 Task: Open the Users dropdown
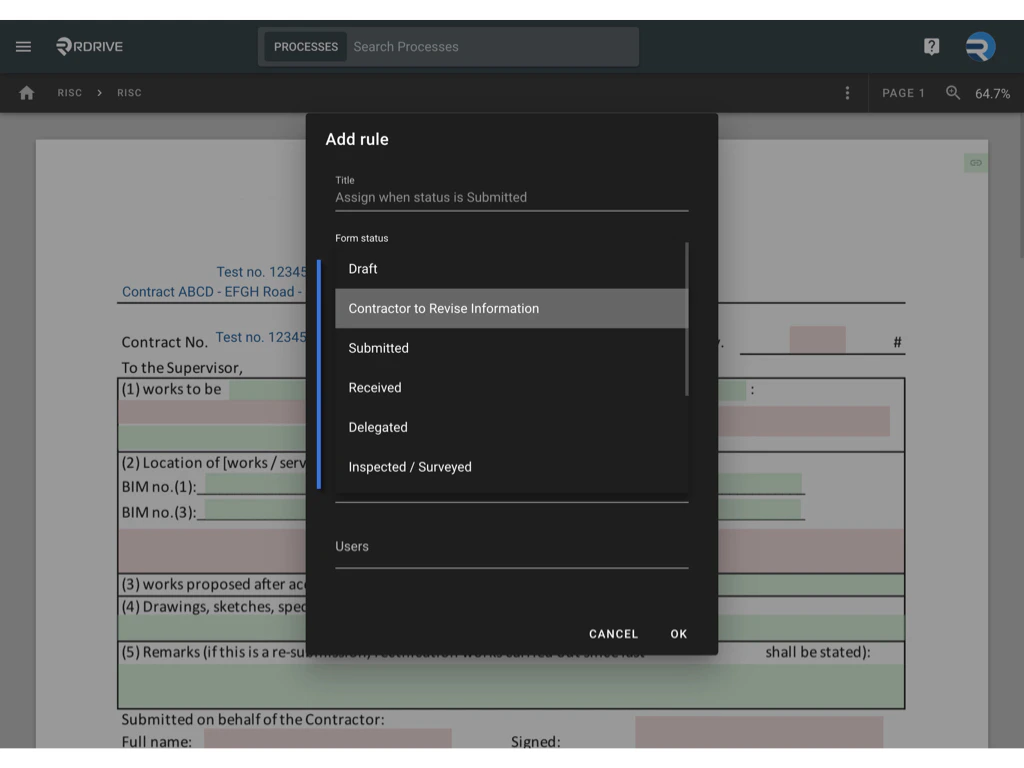[x=511, y=546]
